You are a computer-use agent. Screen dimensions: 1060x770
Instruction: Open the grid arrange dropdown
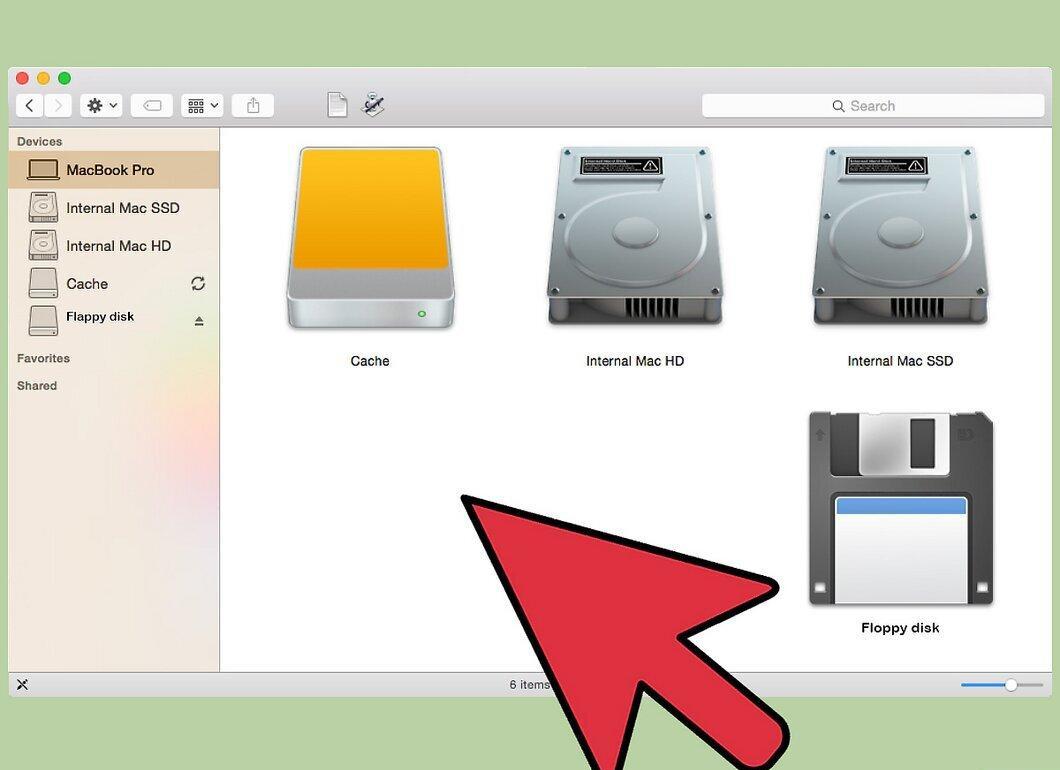[202, 105]
